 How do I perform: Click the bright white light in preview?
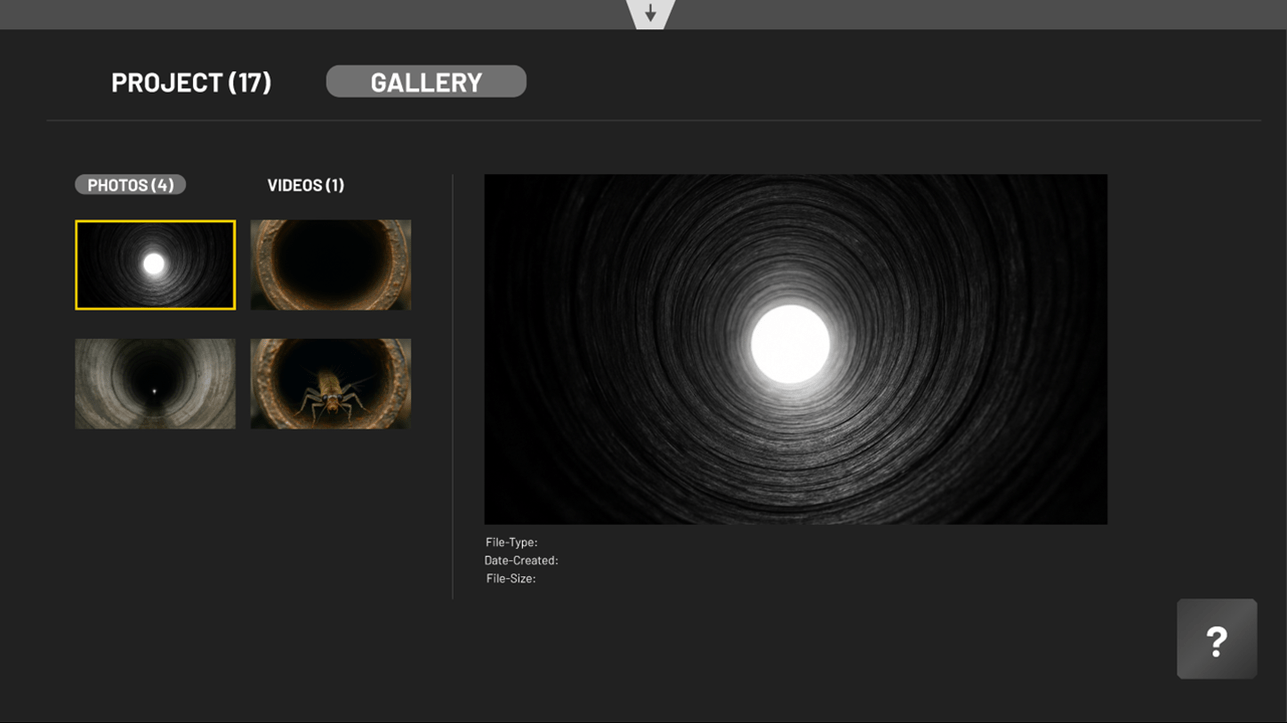pos(790,343)
